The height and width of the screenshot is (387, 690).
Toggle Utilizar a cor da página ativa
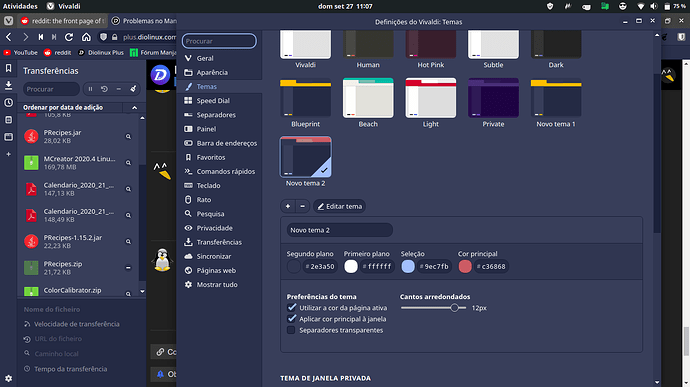click(291, 307)
